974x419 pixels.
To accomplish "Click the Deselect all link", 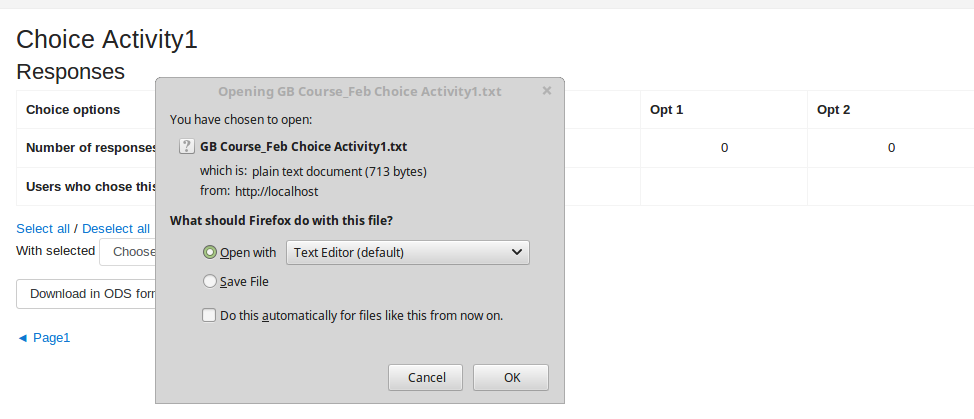I will tap(116, 228).
